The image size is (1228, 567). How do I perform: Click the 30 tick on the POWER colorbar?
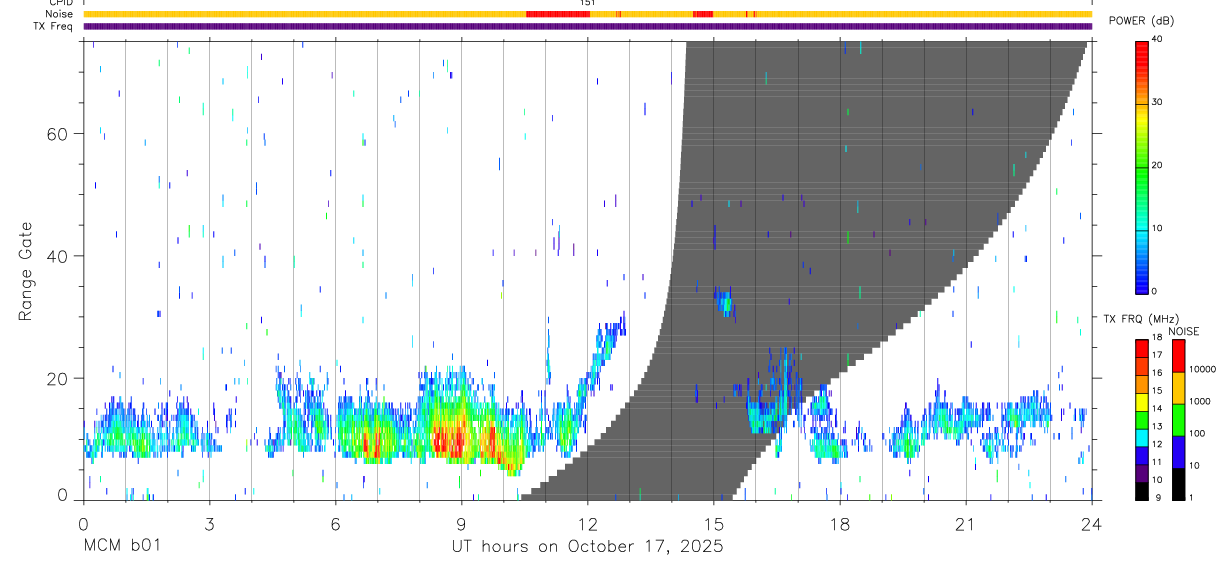1157,102
